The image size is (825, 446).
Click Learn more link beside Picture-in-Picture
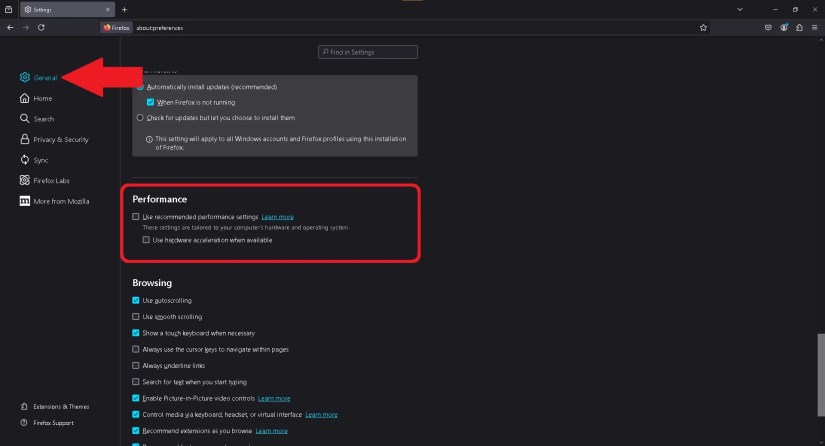pos(274,398)
